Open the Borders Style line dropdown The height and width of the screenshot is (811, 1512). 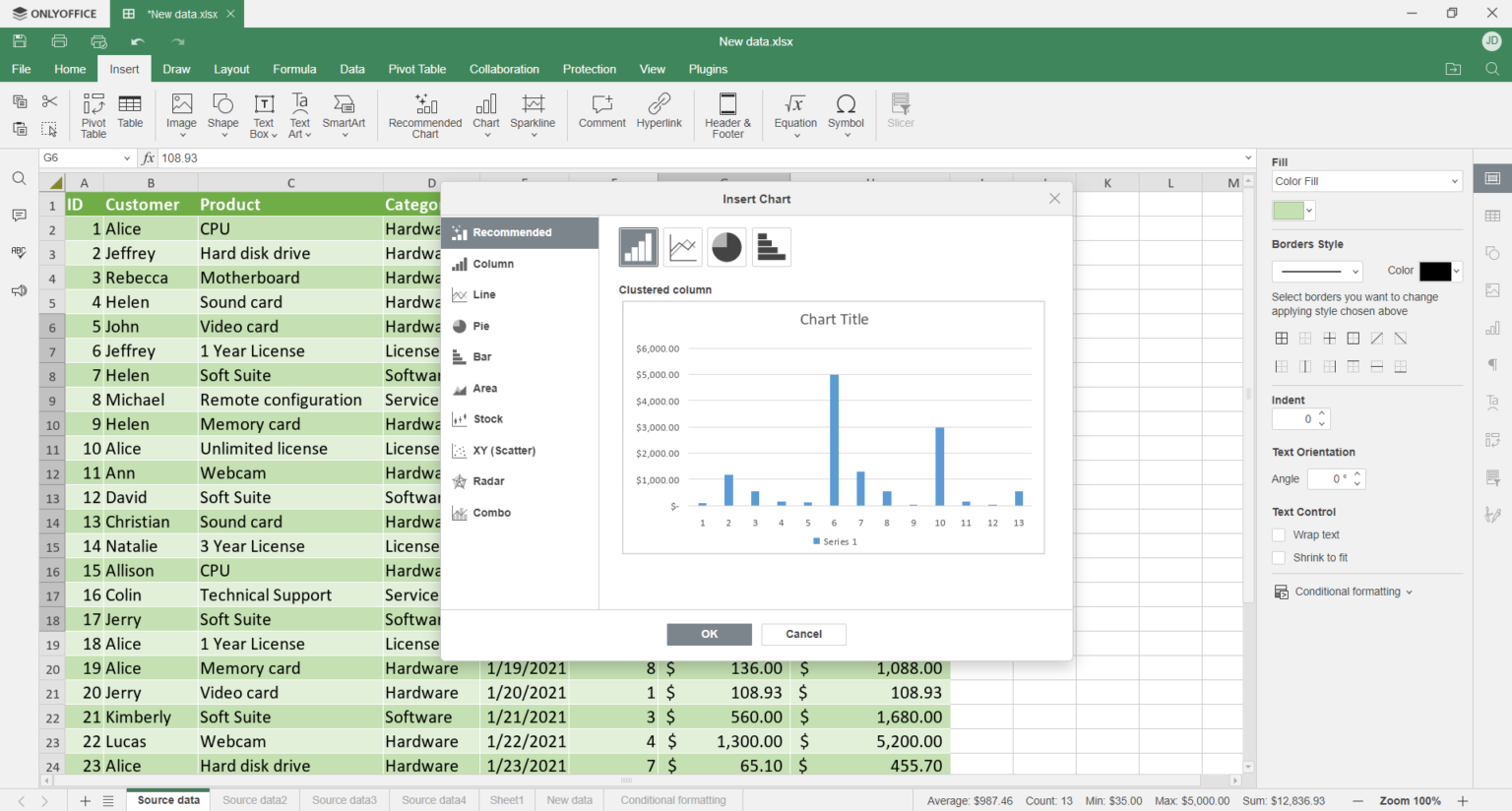(1317, 271)
